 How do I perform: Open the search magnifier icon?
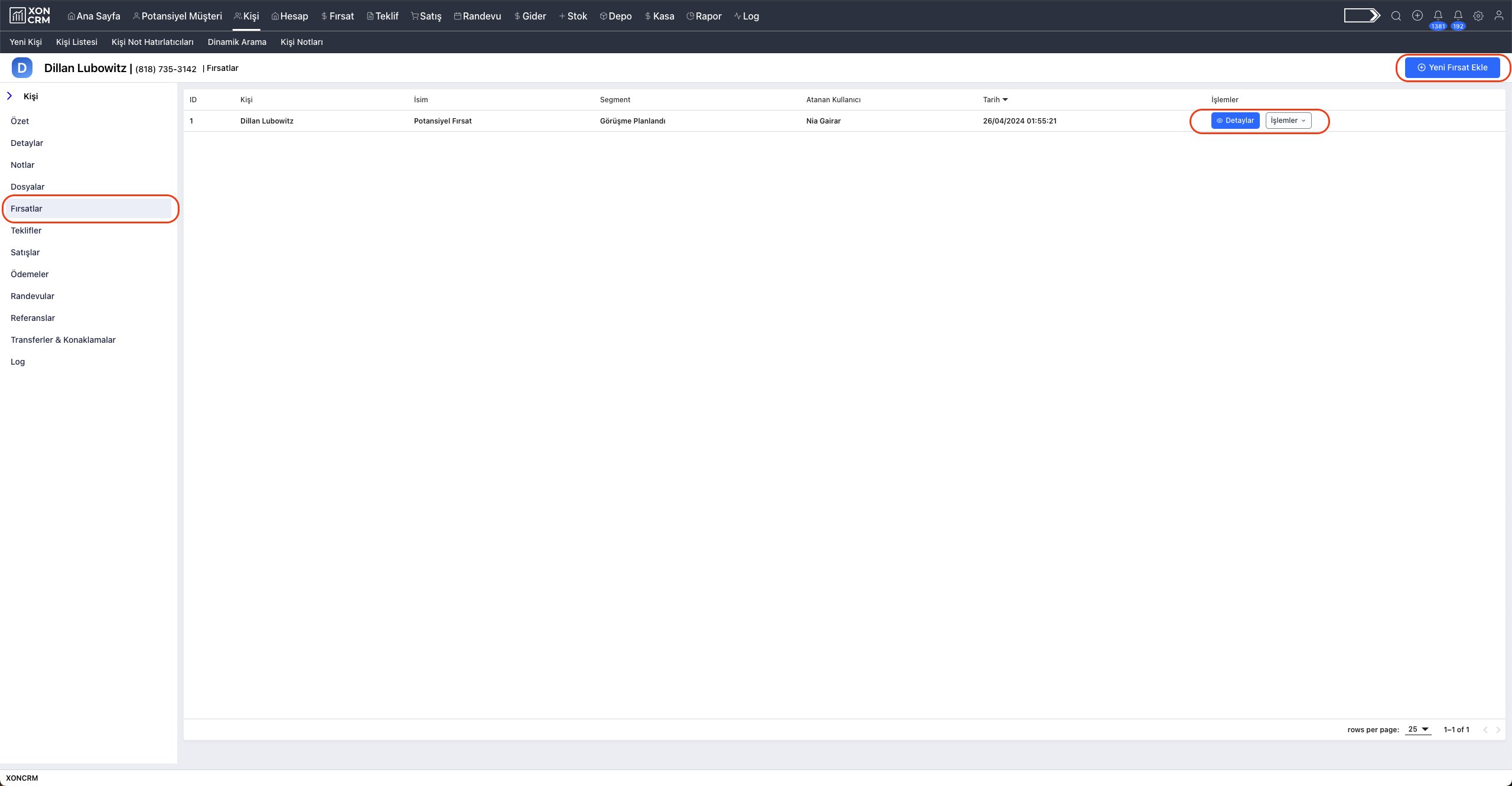coord(1396,16)
